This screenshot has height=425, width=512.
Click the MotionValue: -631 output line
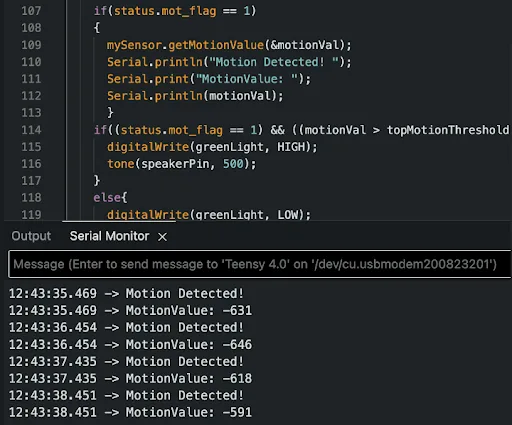[130, 310]
